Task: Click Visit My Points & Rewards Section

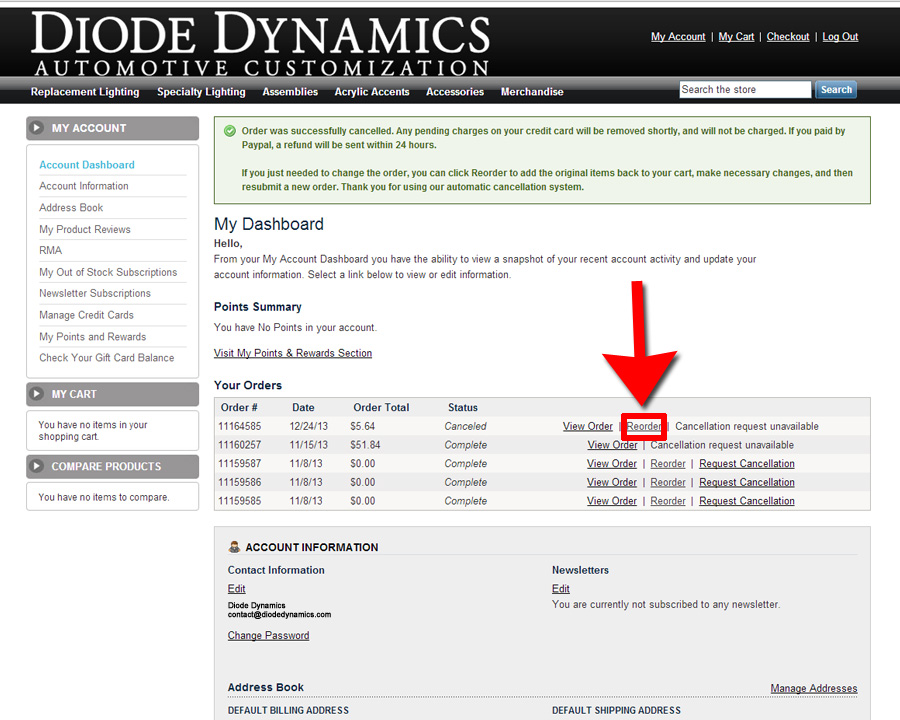Action: point(293,353)
